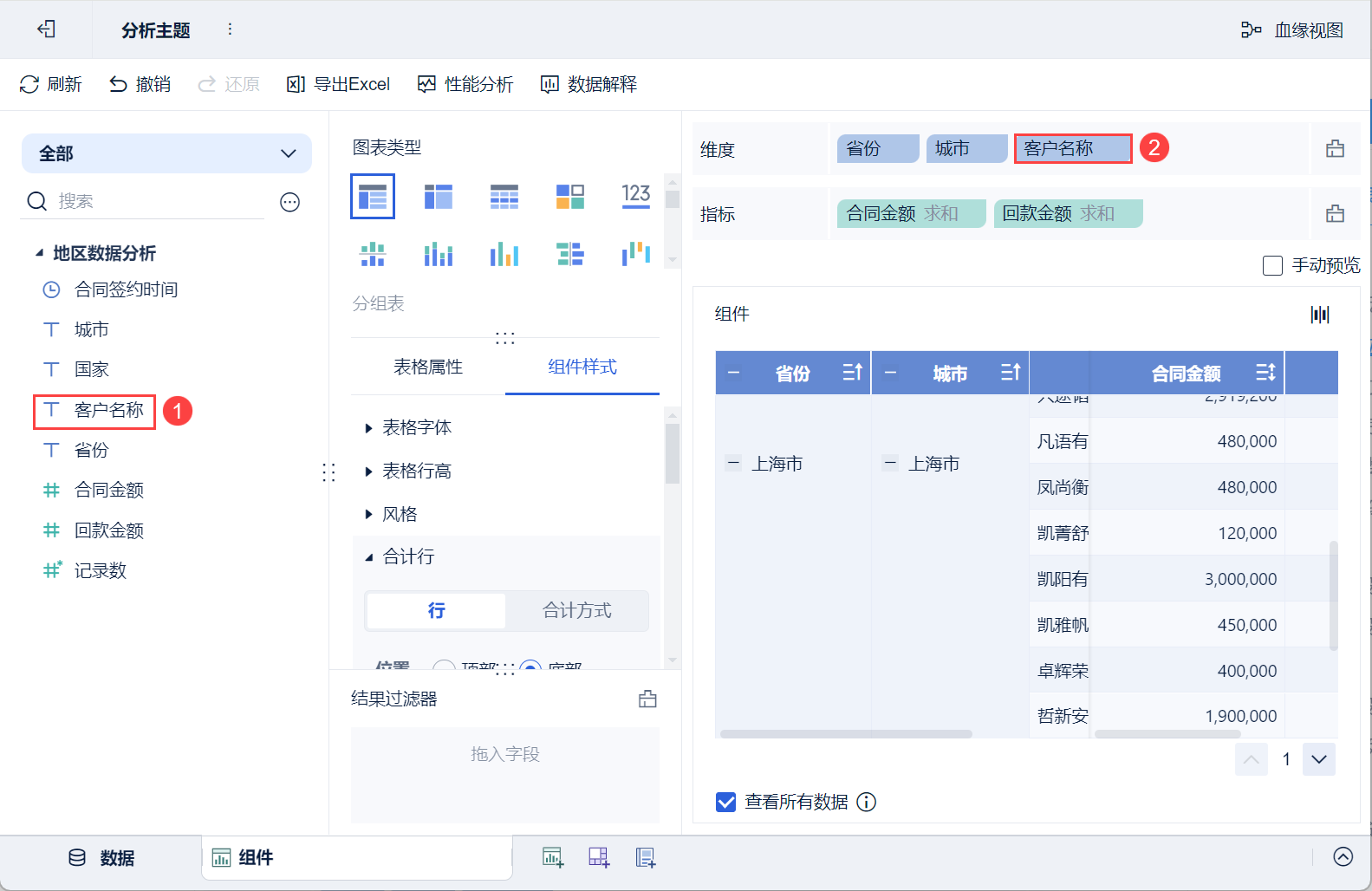Click the circled ellipsis icon beside search

[x=289, y=202]
